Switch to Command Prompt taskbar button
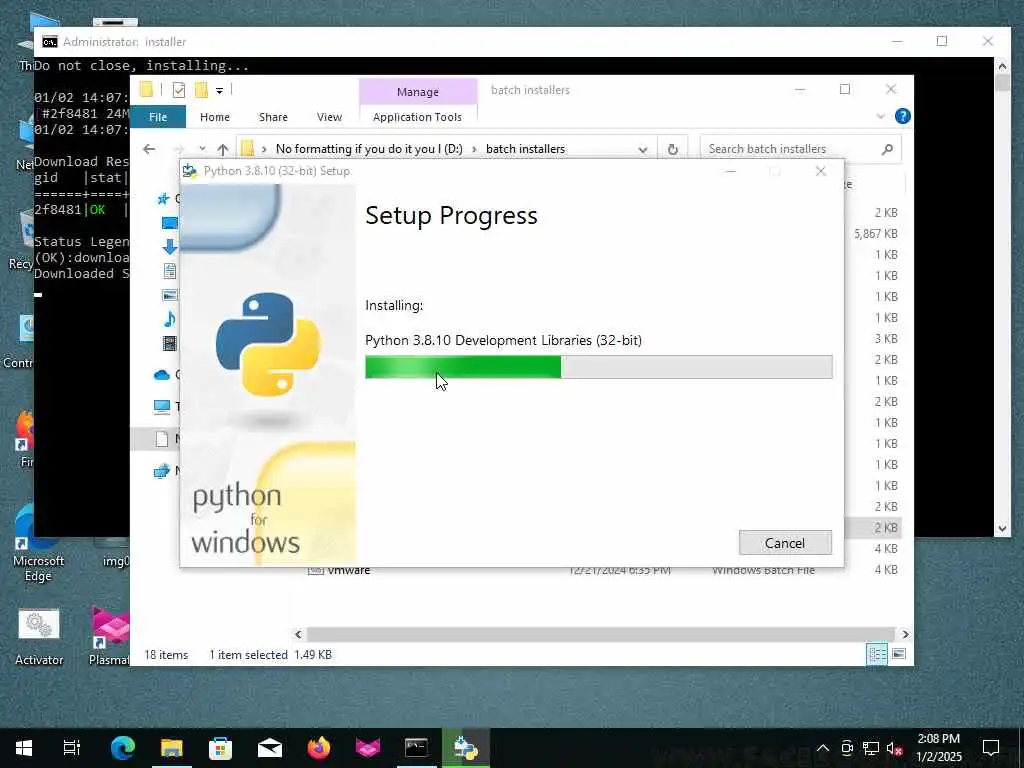 coord(416,748)
